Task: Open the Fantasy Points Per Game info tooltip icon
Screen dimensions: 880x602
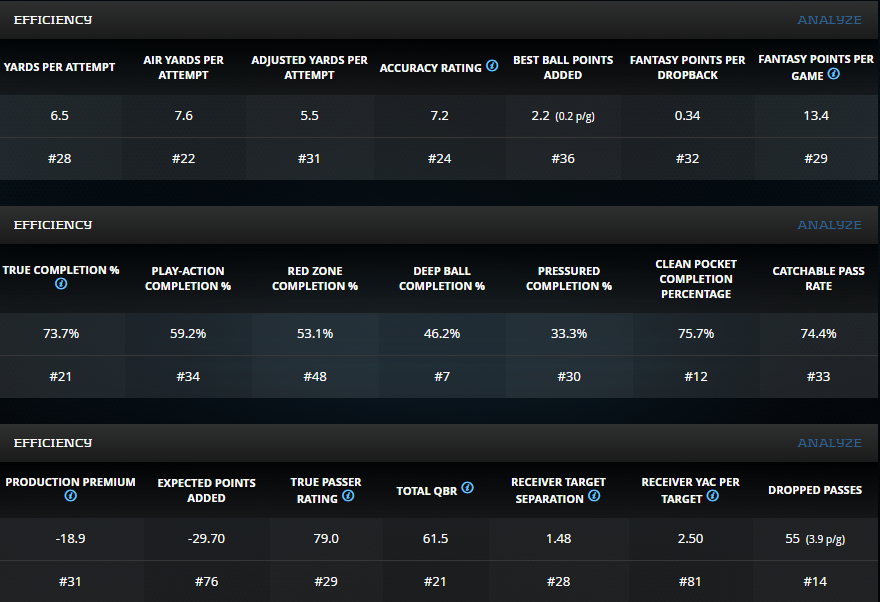Action: 833,74
